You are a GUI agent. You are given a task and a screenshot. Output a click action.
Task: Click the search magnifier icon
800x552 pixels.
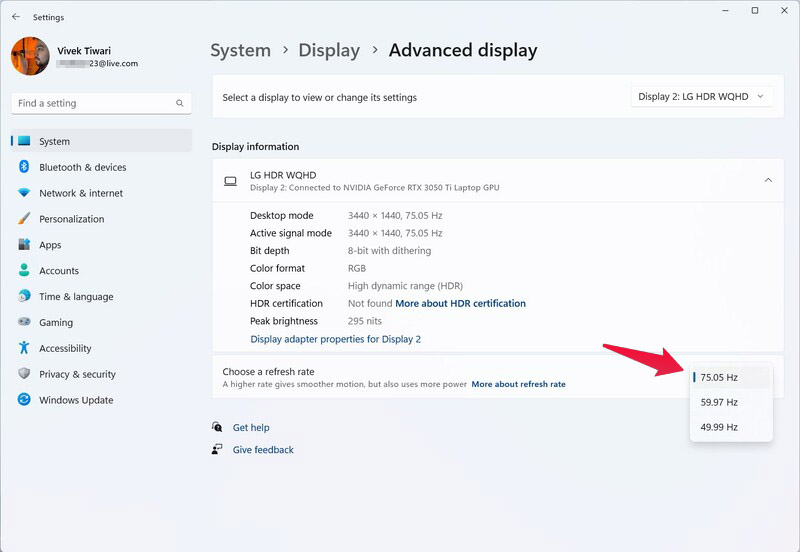[180, 103]
